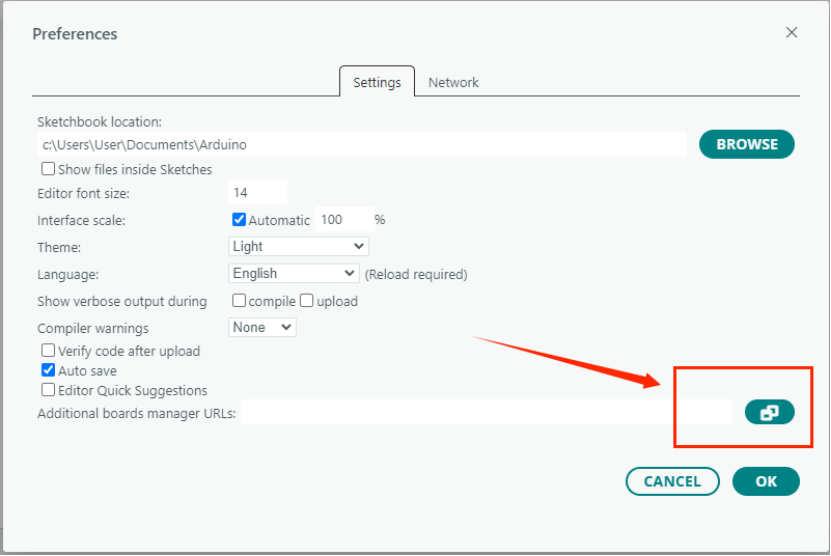Click the Additional boards manager URLs field
The height and width of the screenshot is (556, 831).
(486, 412)
